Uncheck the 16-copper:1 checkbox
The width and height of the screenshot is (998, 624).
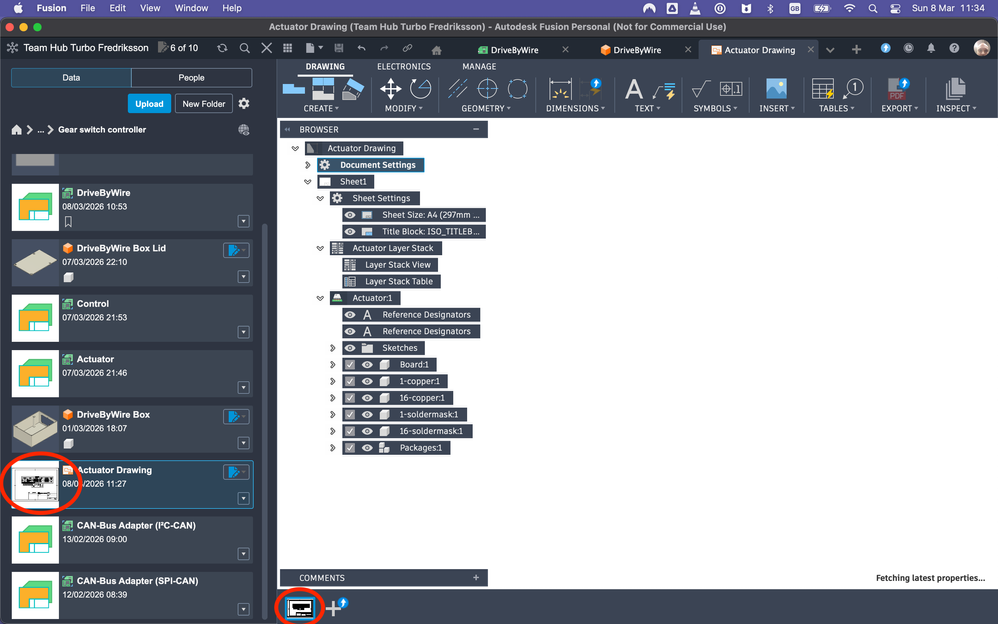click(x=349, y=398)
